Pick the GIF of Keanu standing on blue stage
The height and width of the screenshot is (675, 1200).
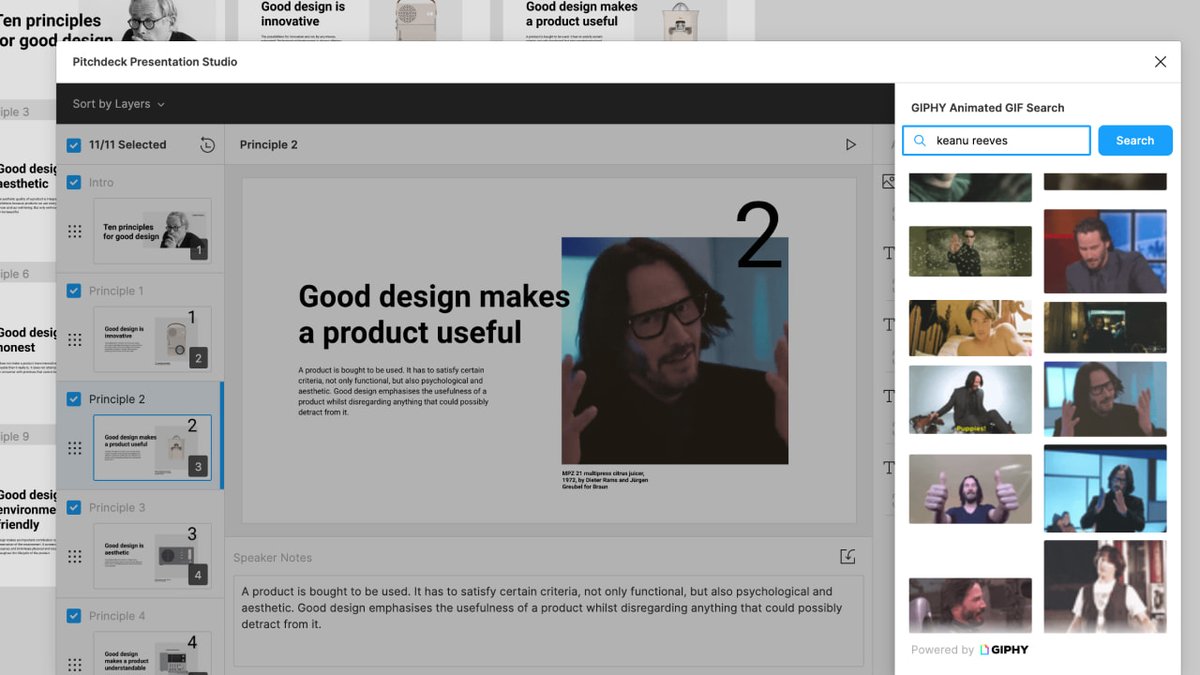(1105, 488)
